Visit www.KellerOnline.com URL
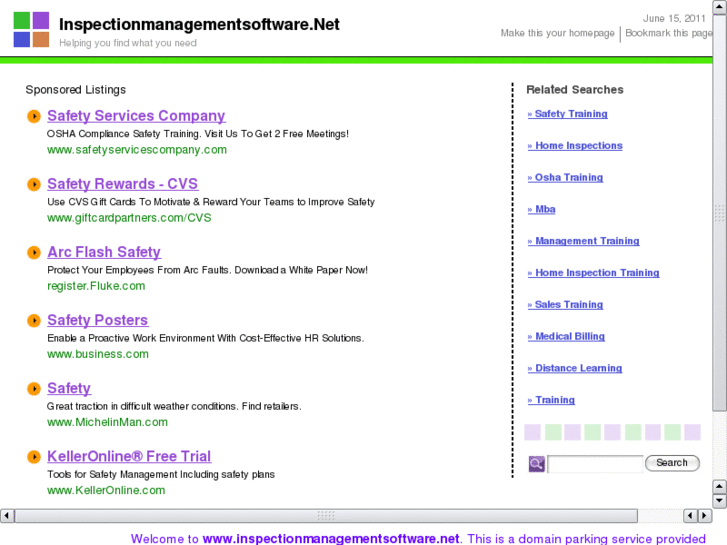Screen dimensions: 727x545 tap(106, 491)
